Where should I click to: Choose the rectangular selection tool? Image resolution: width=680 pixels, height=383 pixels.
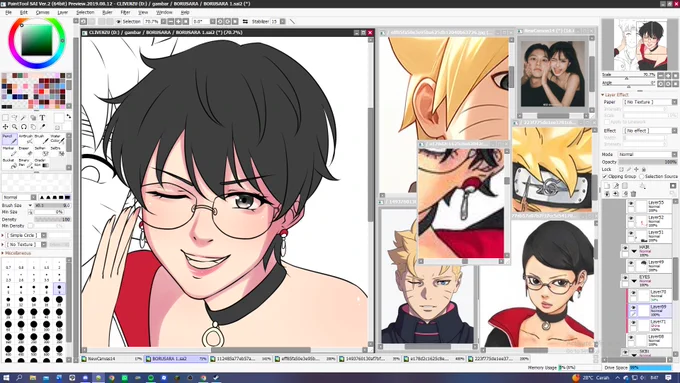pos(5,118)
